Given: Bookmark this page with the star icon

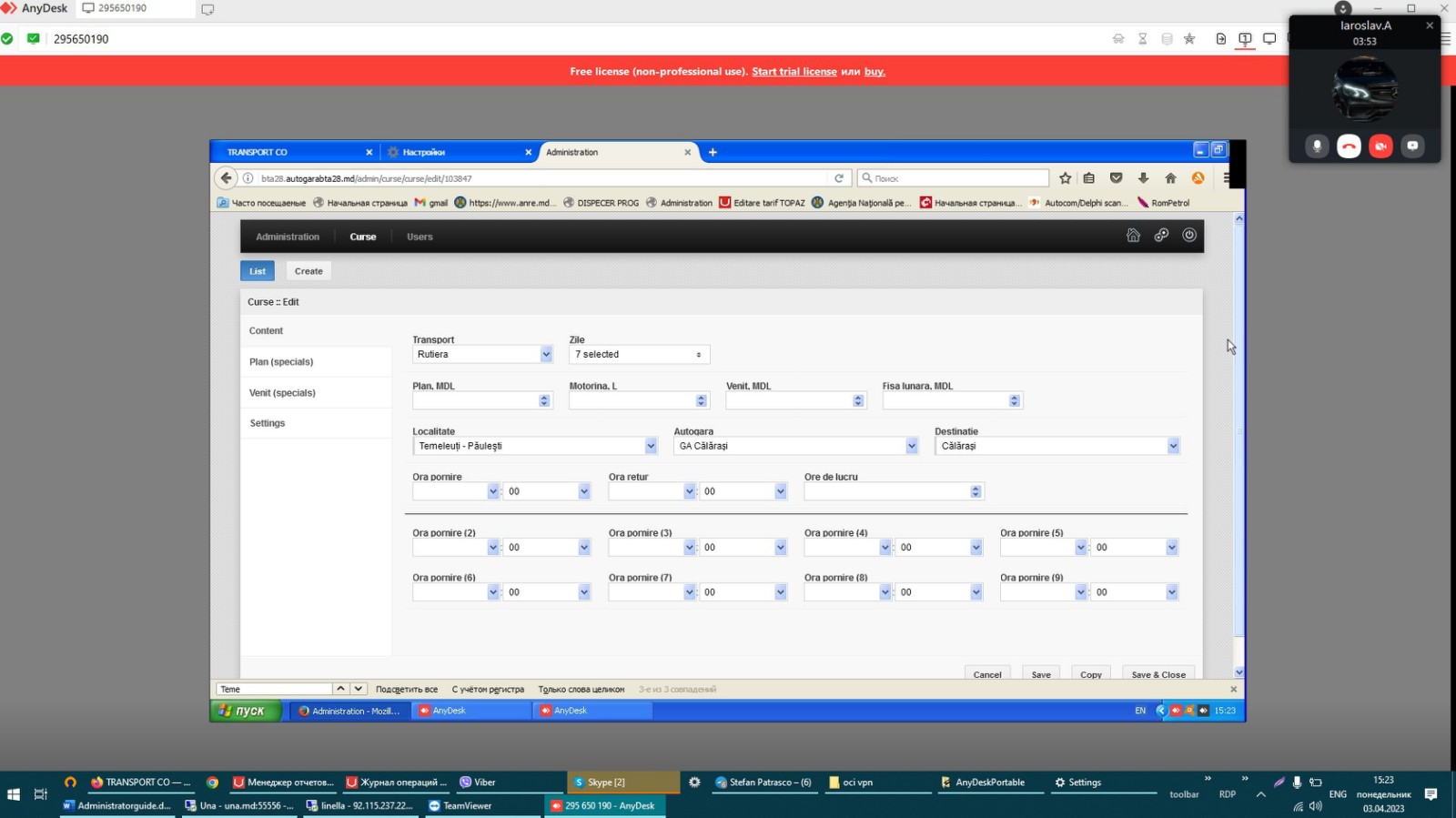Looking at the screenshot, I should [1065, 178].
